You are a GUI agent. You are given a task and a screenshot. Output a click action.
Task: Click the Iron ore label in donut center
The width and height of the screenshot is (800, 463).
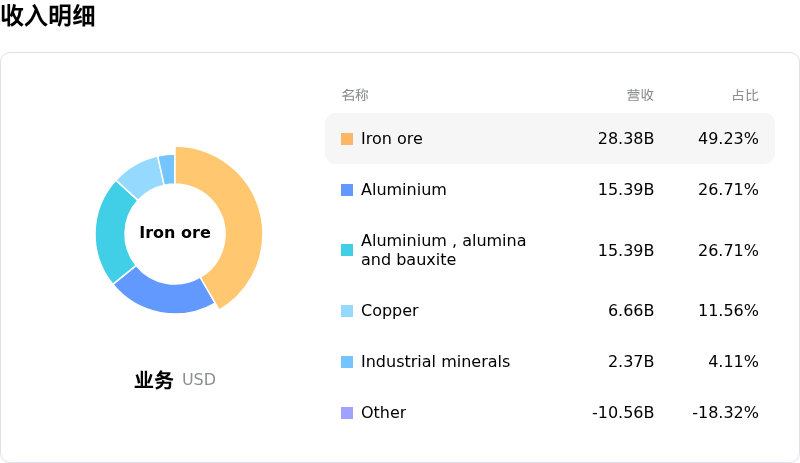tap(175, 233)
